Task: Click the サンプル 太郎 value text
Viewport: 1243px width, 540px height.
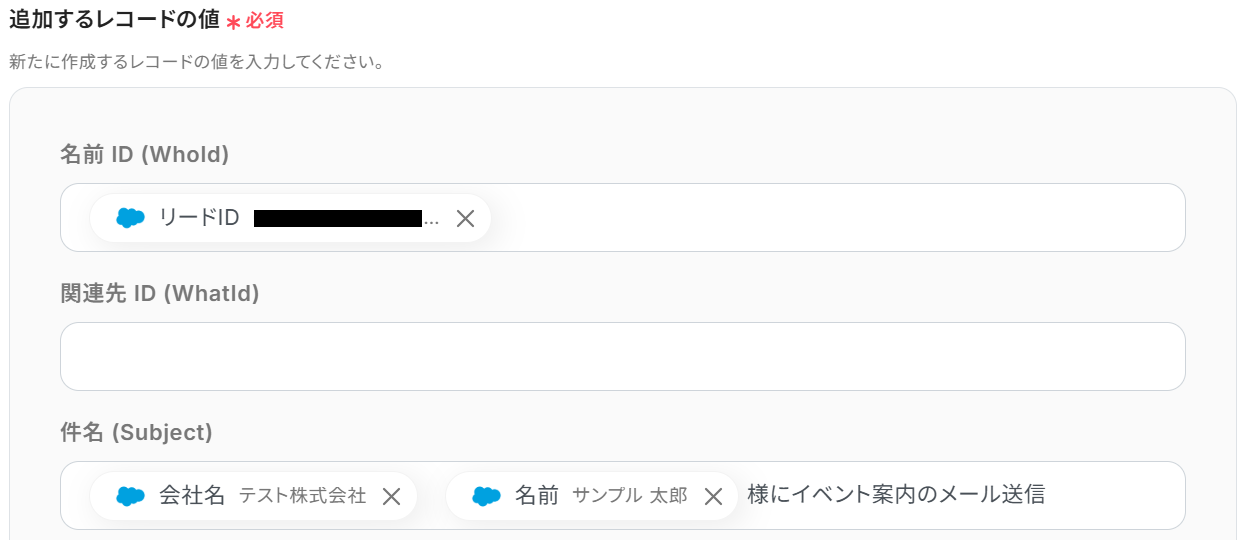Action: coord(629,496)
